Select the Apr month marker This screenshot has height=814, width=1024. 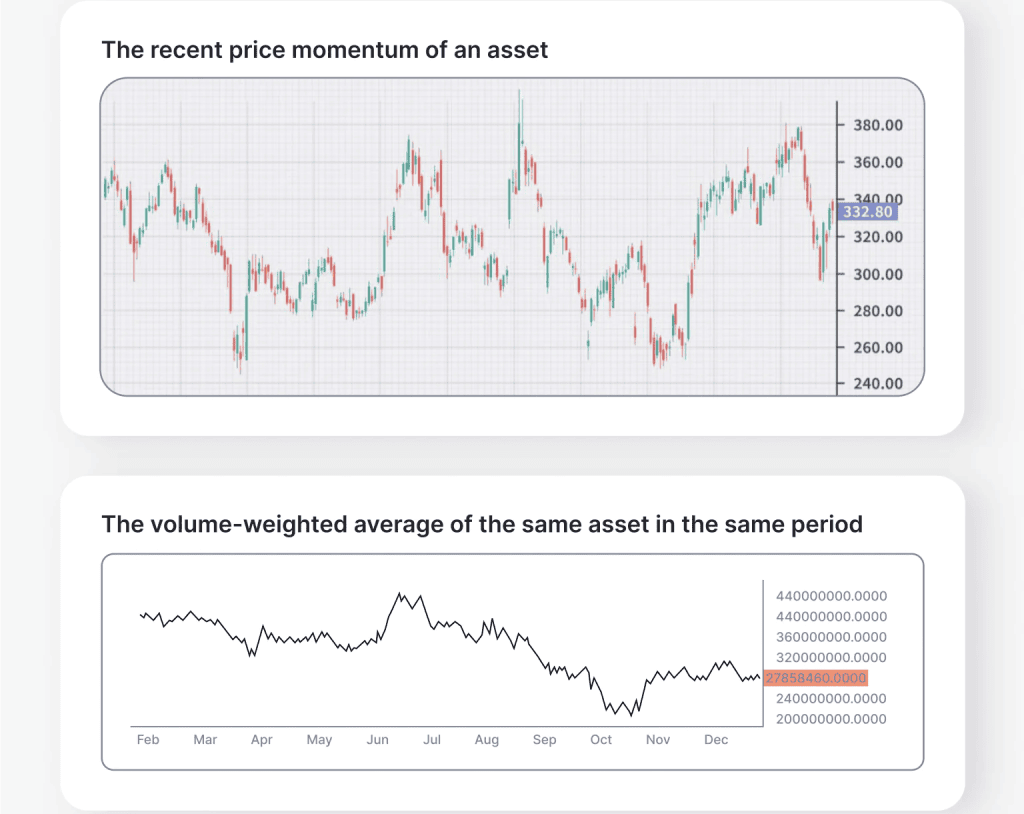pyautogui.click(x=262, y=740)
